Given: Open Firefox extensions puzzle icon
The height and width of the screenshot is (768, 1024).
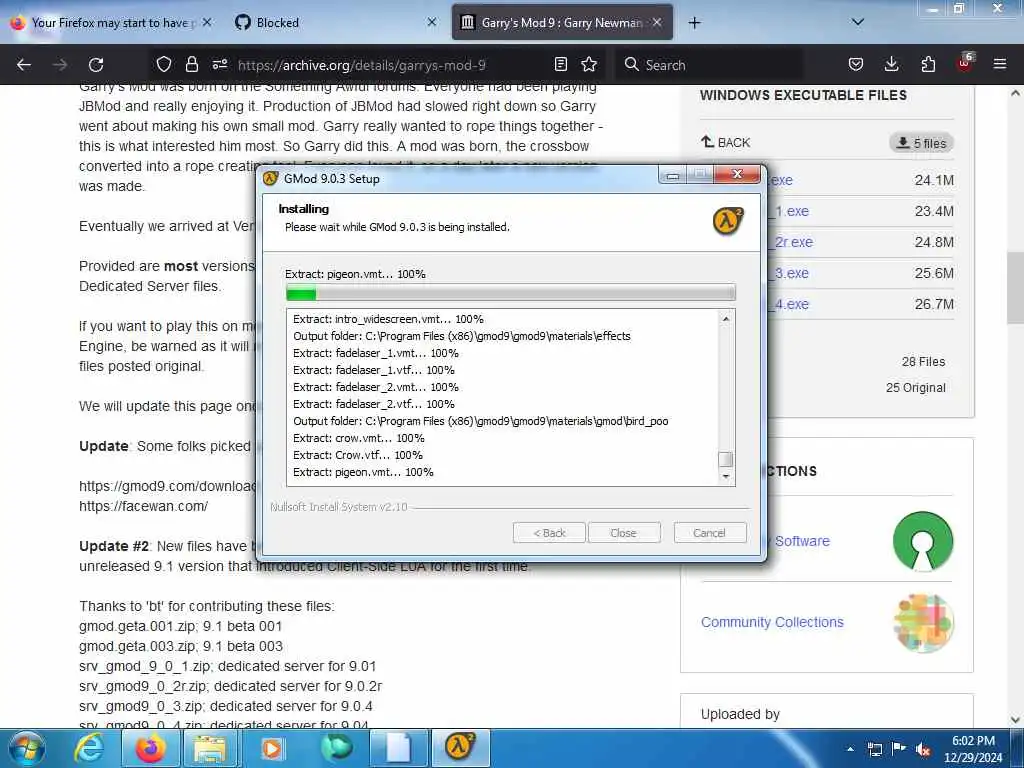Looking at the screenshot, I should (x=928, y=64).
